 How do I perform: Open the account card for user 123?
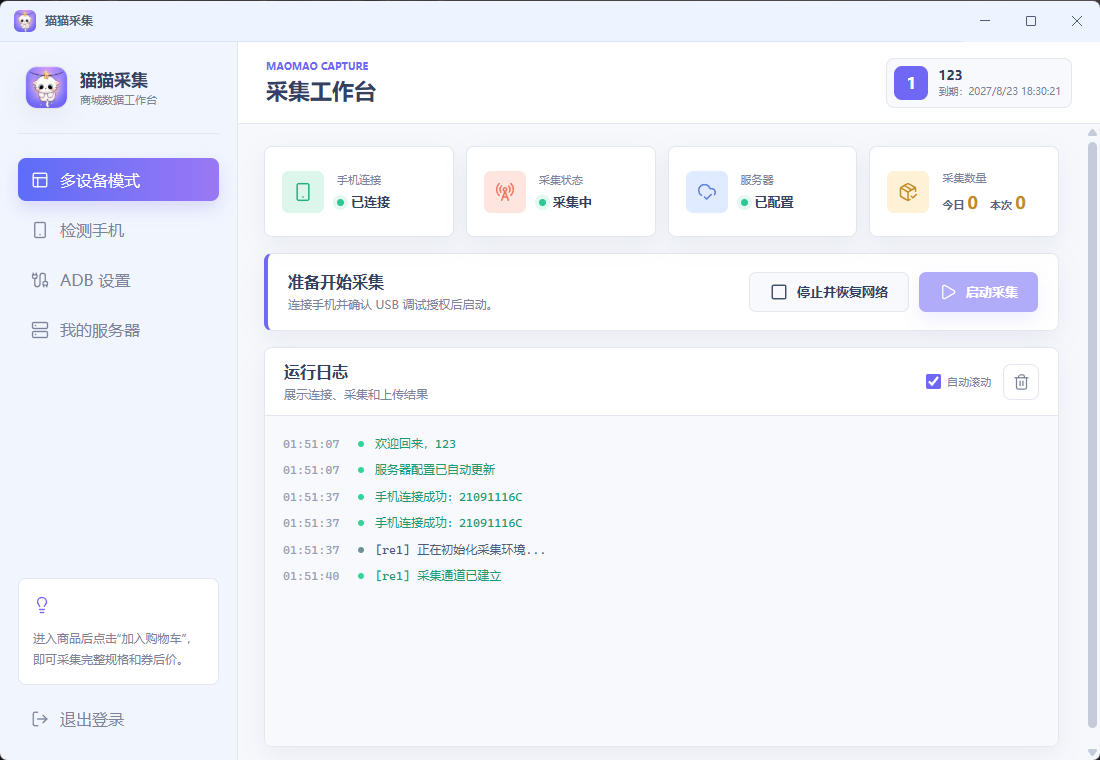[979, 83]
